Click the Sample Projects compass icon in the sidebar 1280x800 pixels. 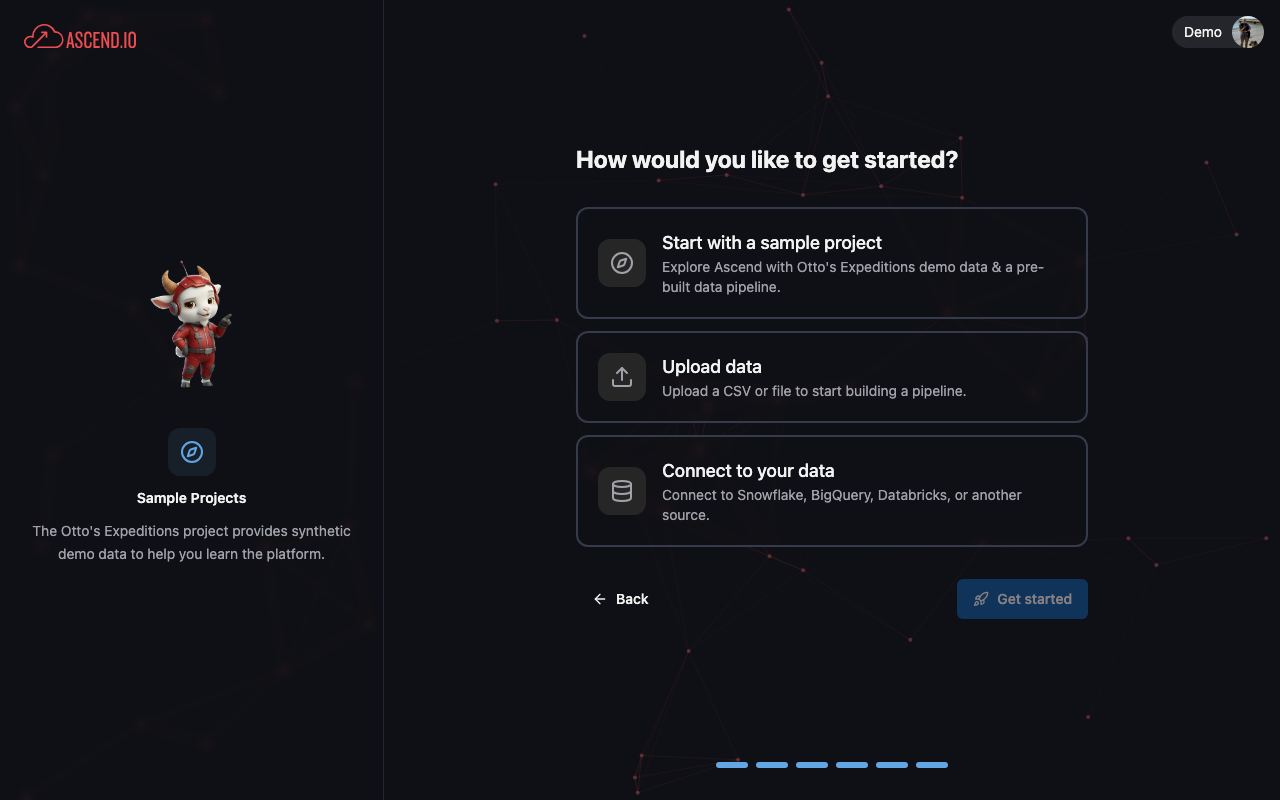(191, 452)
